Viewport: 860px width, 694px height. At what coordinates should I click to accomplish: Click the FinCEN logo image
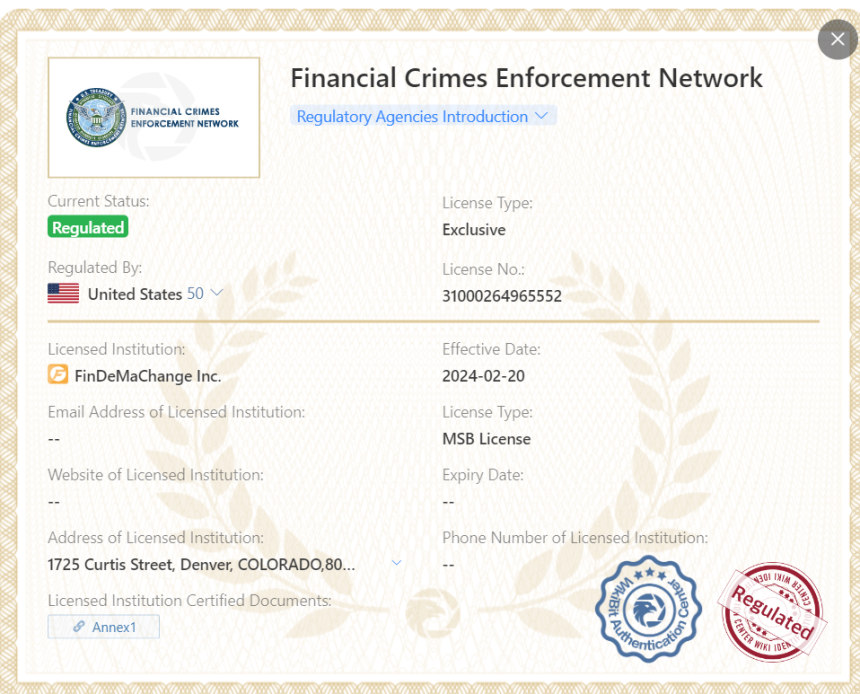[154, 117]
